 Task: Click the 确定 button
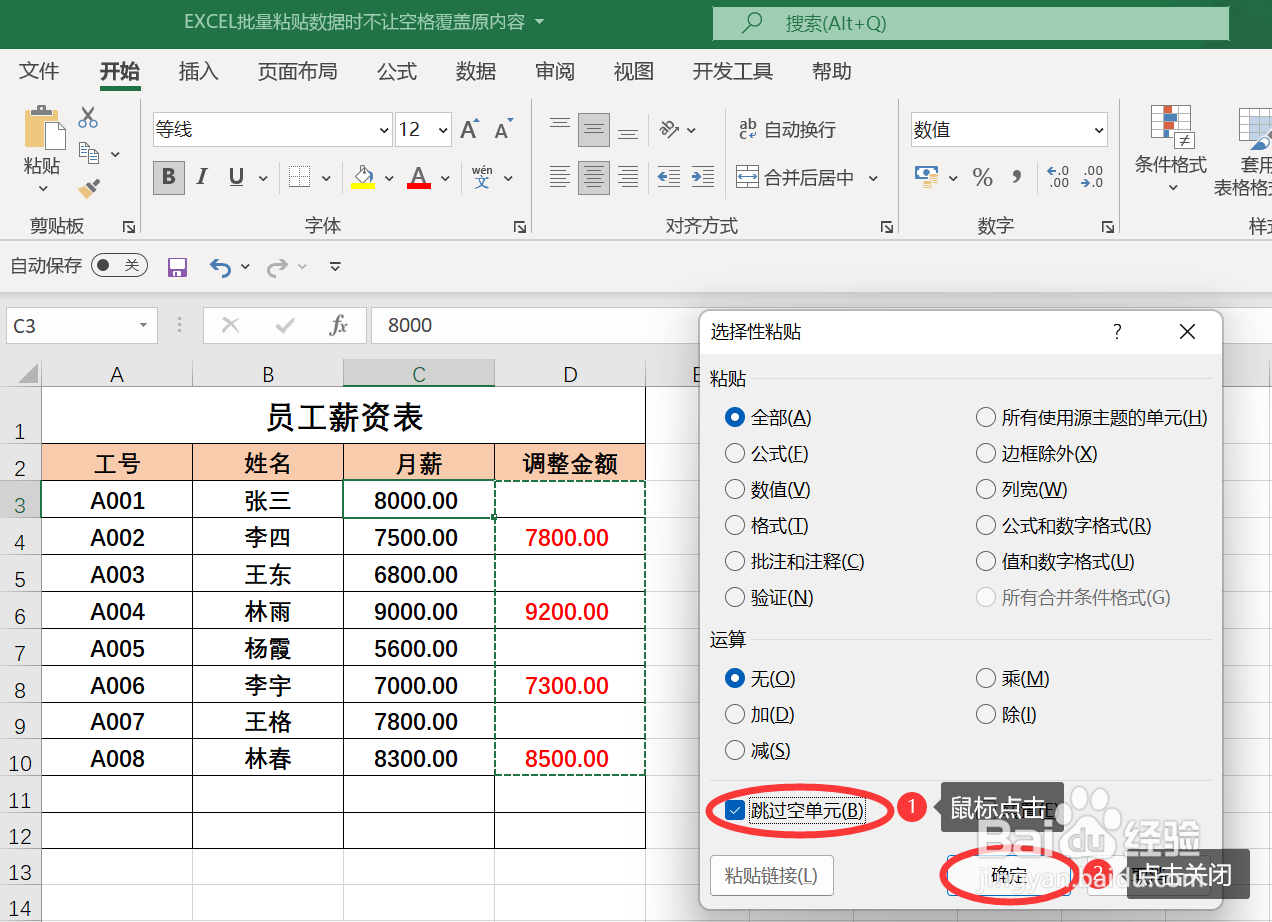pos(1007,875)
